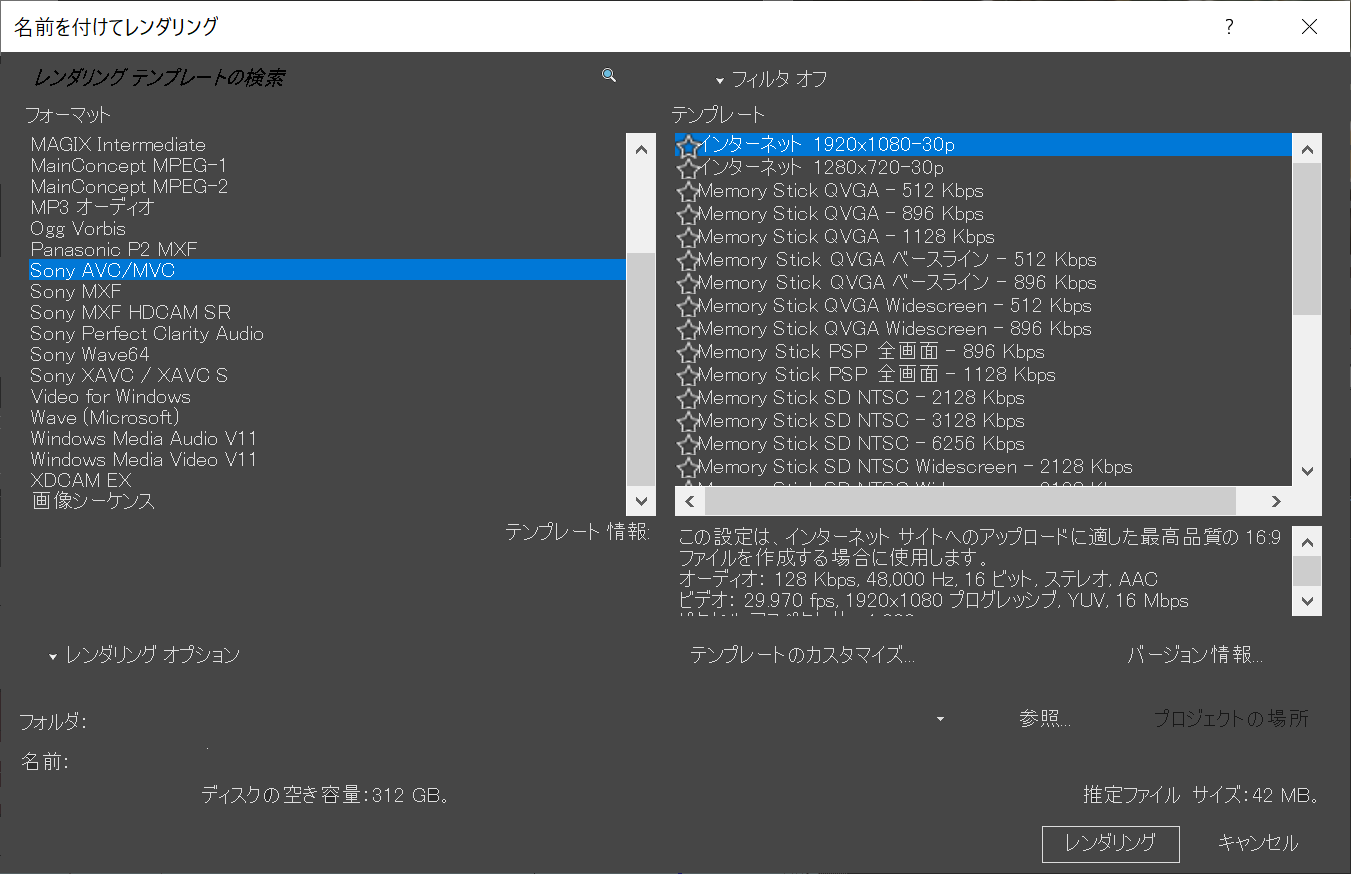Select Sony MXF HDCAM SR format
This screenshot has width=1351, height=874.
[327, 312]
